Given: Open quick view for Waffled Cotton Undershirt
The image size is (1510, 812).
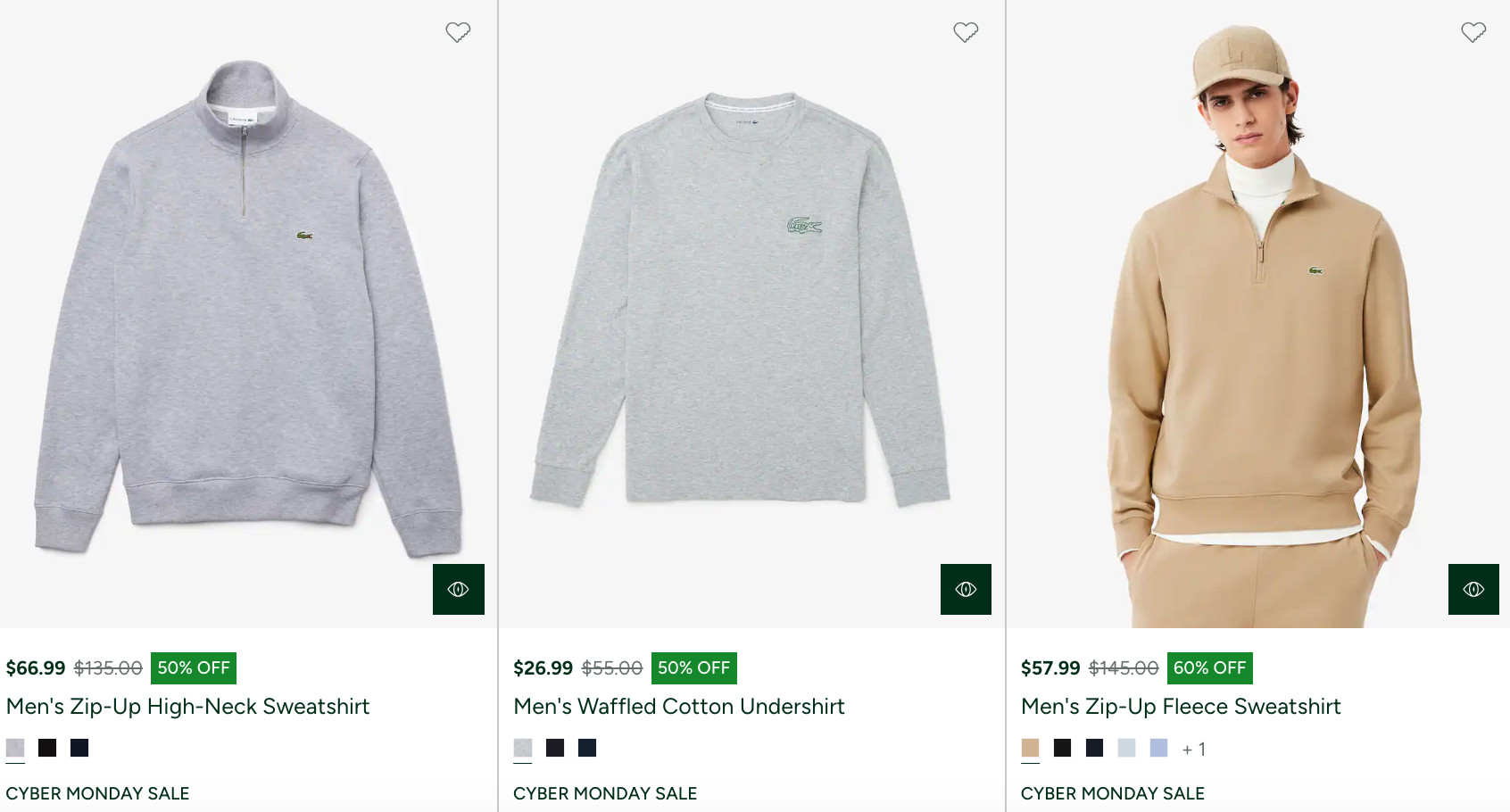Looking at the screenshot, I should [966, 589].
